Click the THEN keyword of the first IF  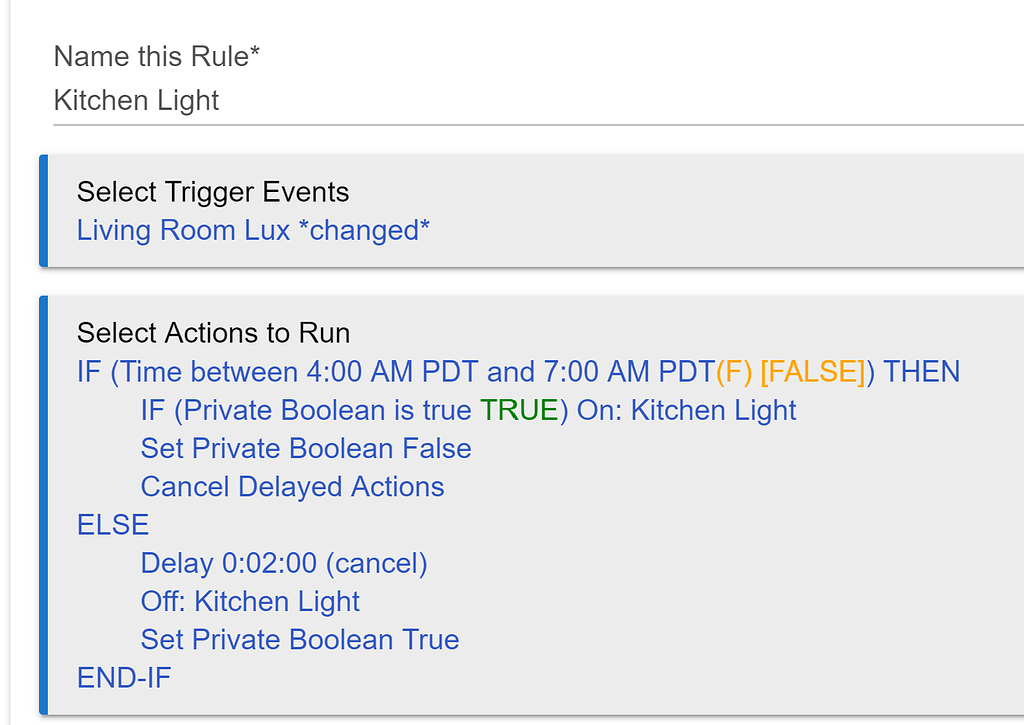point(922,373)
